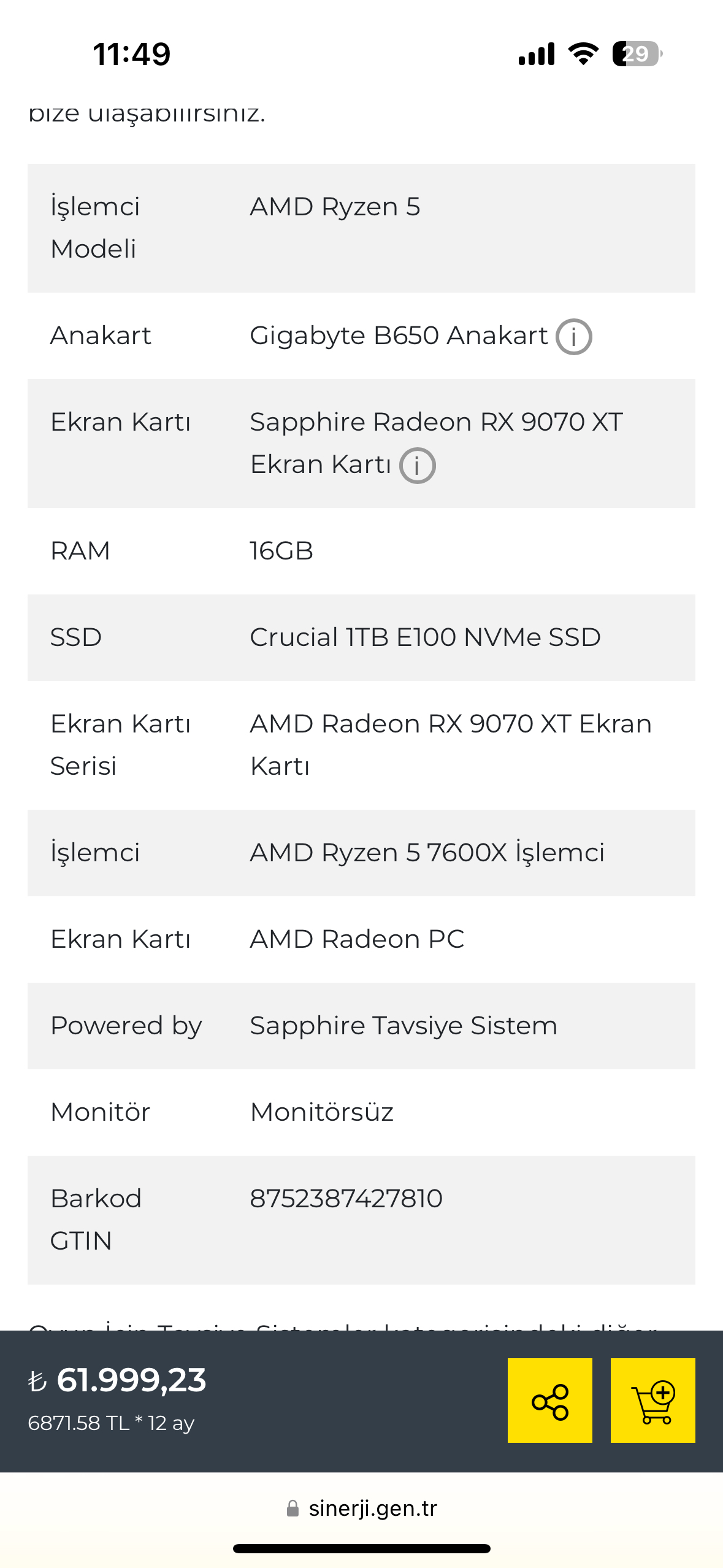Tap the Monitörsüz monitor value
This screenshot has height=1568, width=723.
[x=322, y=1112]
